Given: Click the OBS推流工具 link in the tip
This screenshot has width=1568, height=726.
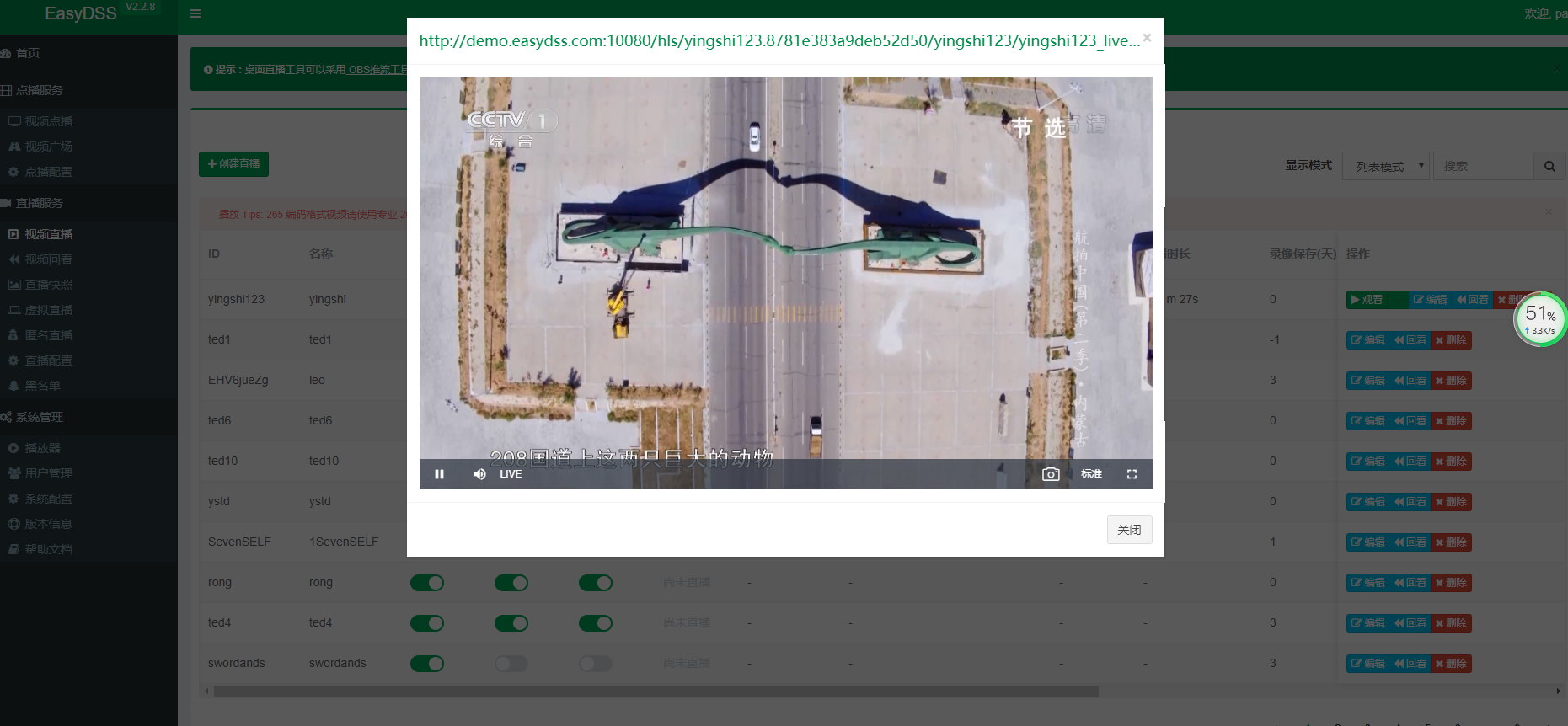Looking at the screenshot, I should click(377, 70).
